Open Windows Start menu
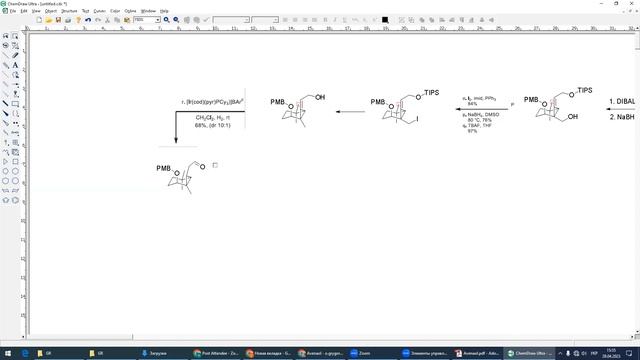The width and height of the screenshot is (640, 360). [7, 353]
